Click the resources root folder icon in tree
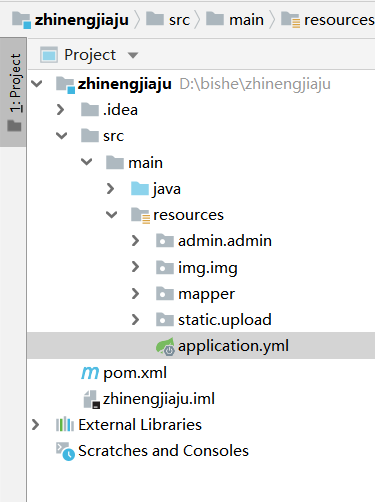This screenshot has width=375, height=502. [x=140, y=215]
